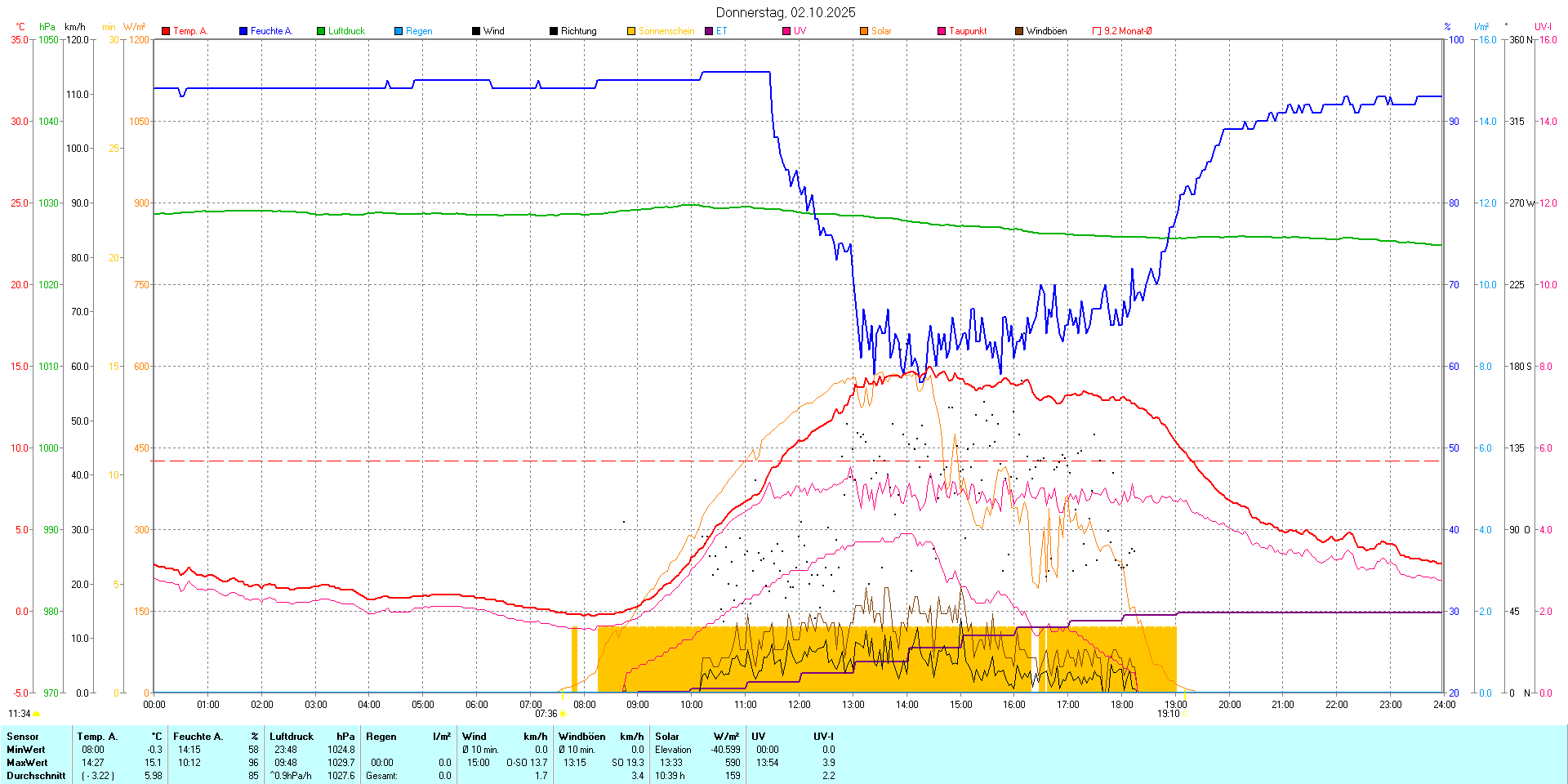Screen dimensions: 1568x784
Task: Click the sunrise sun icon at 07:36
Action: pos(563,714)
